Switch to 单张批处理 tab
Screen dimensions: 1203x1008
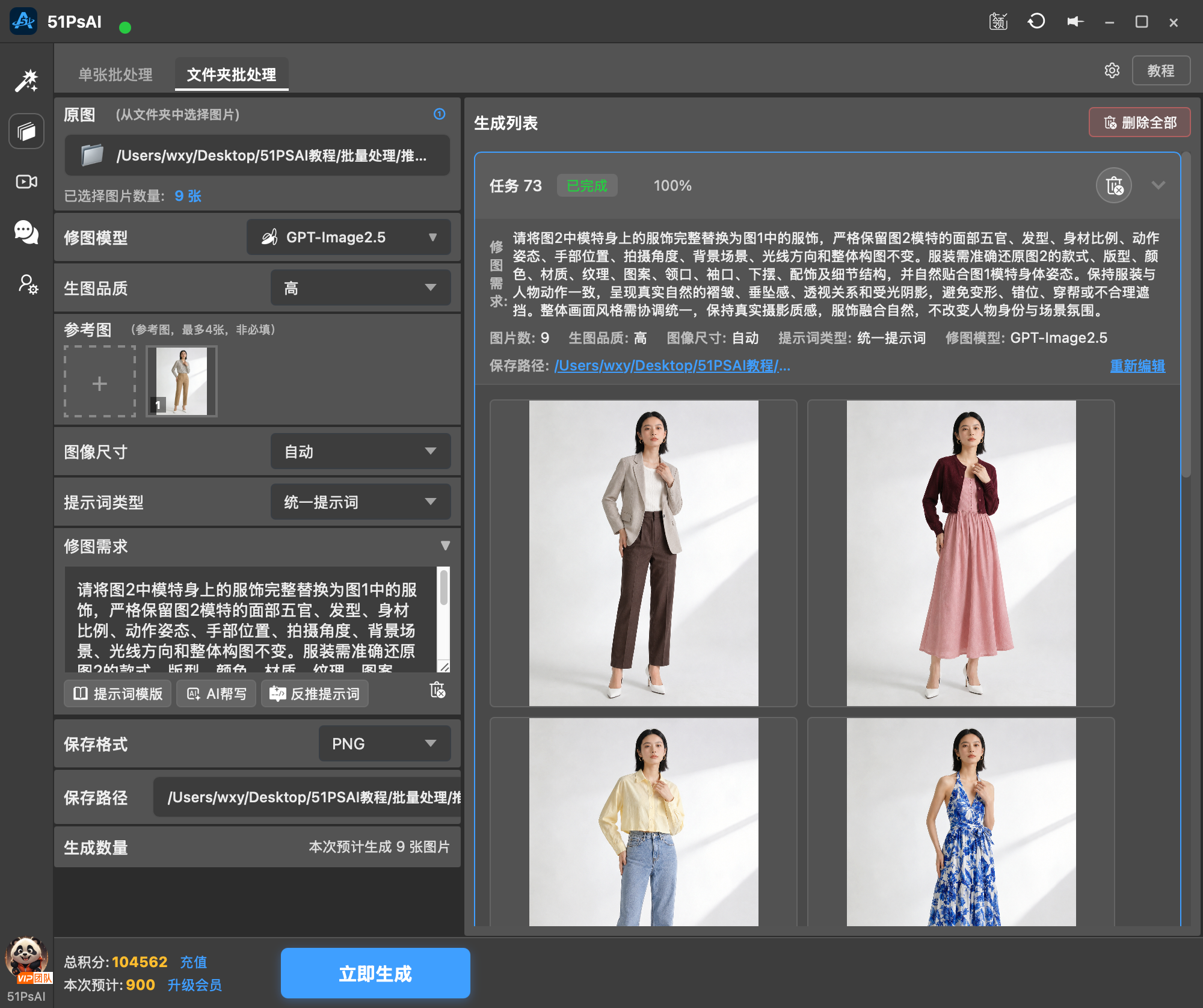(x=115, y=75)
